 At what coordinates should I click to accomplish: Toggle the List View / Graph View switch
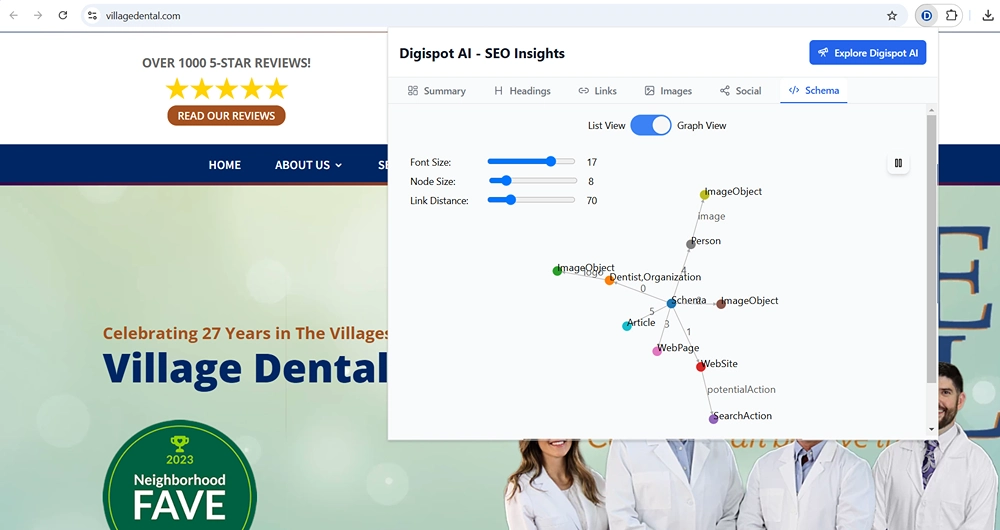click(651, 125)
